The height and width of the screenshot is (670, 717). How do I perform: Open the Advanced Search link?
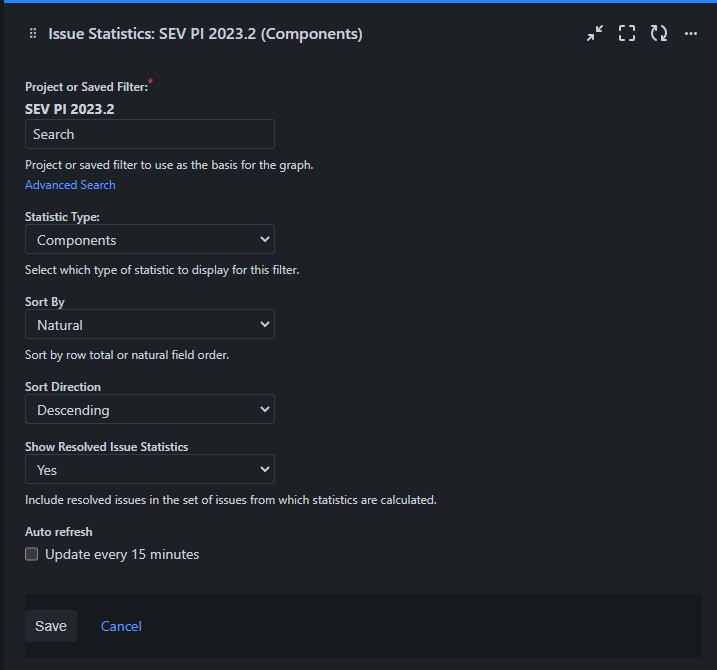pyautogui.click(x=70, y=185)
